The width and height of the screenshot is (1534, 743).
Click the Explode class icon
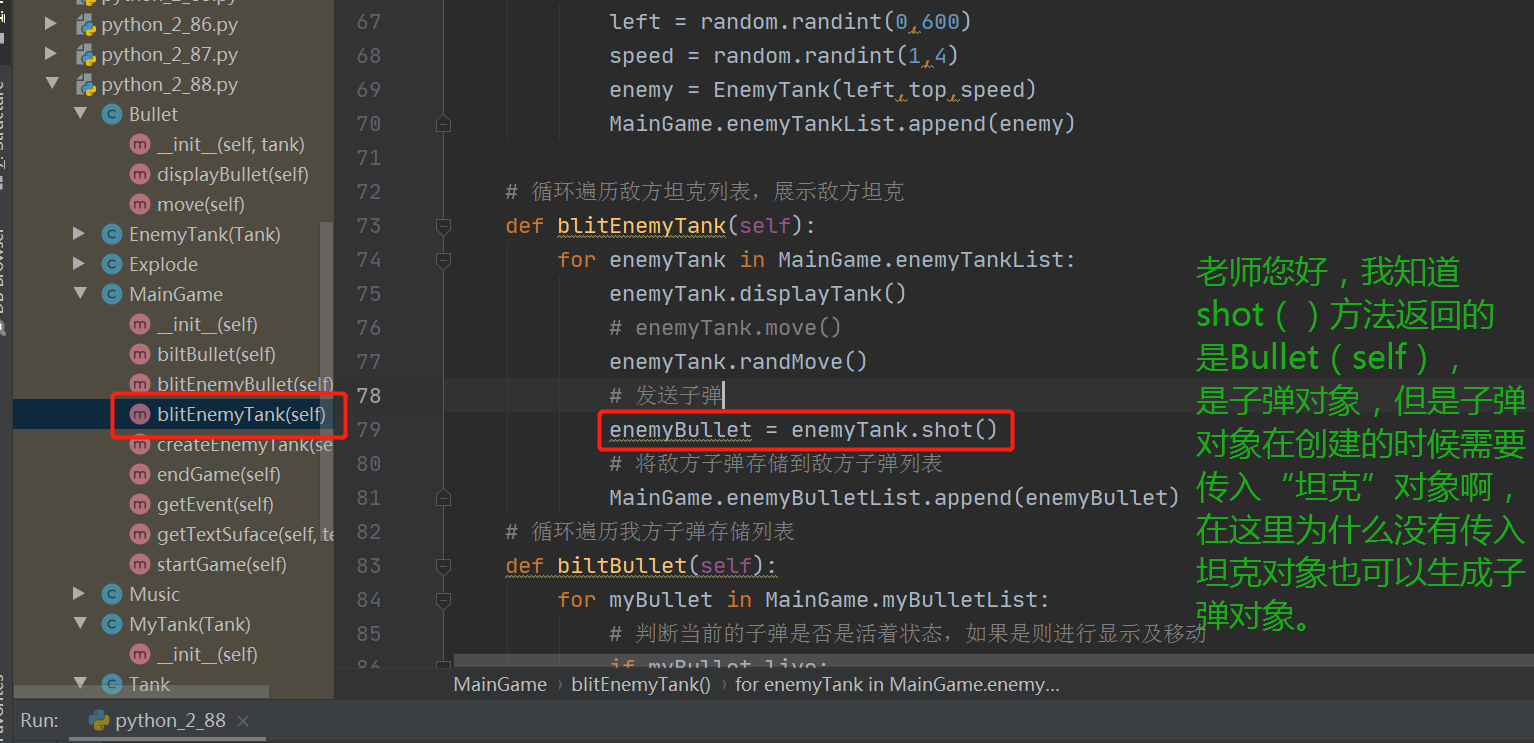point(113,265)
